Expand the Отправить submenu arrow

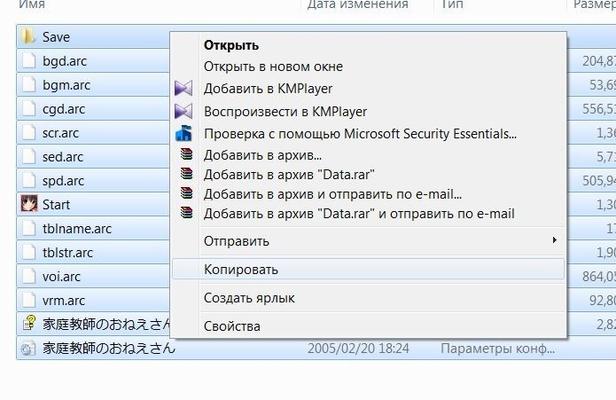[554, 240]
